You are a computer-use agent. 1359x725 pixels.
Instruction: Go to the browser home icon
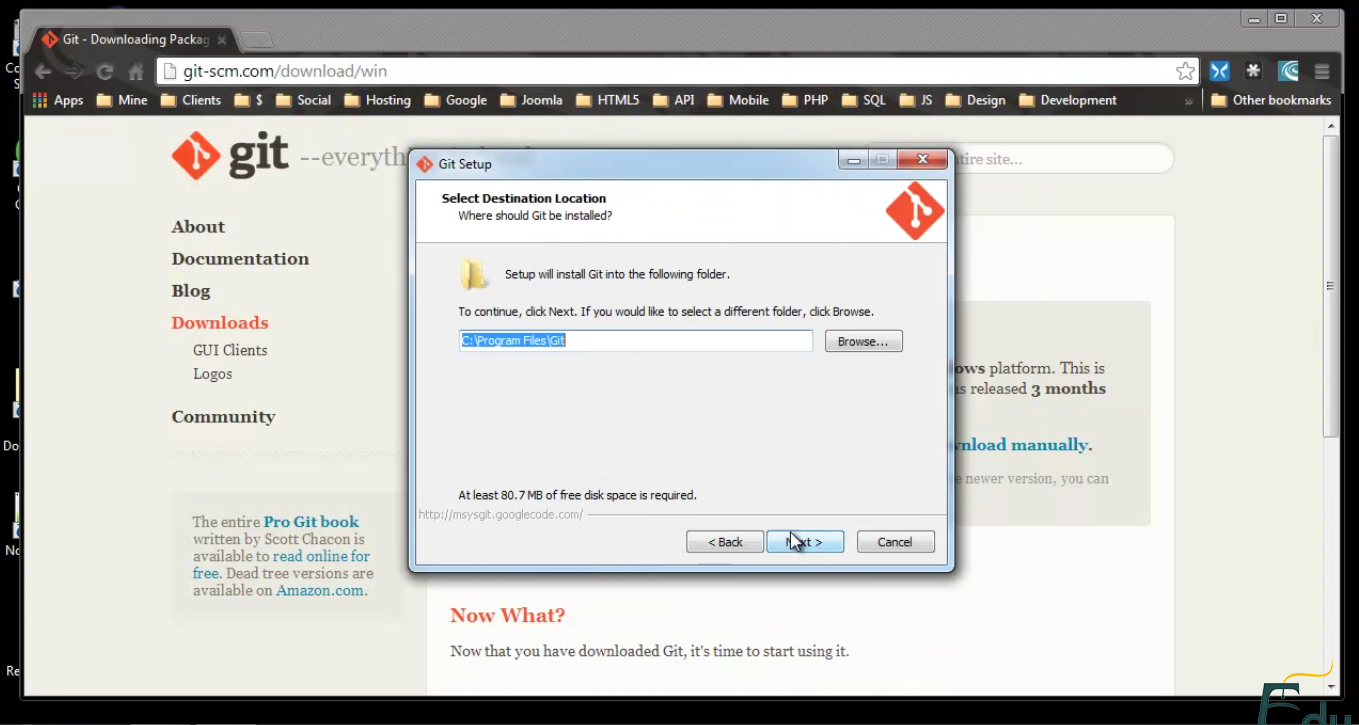136,72
